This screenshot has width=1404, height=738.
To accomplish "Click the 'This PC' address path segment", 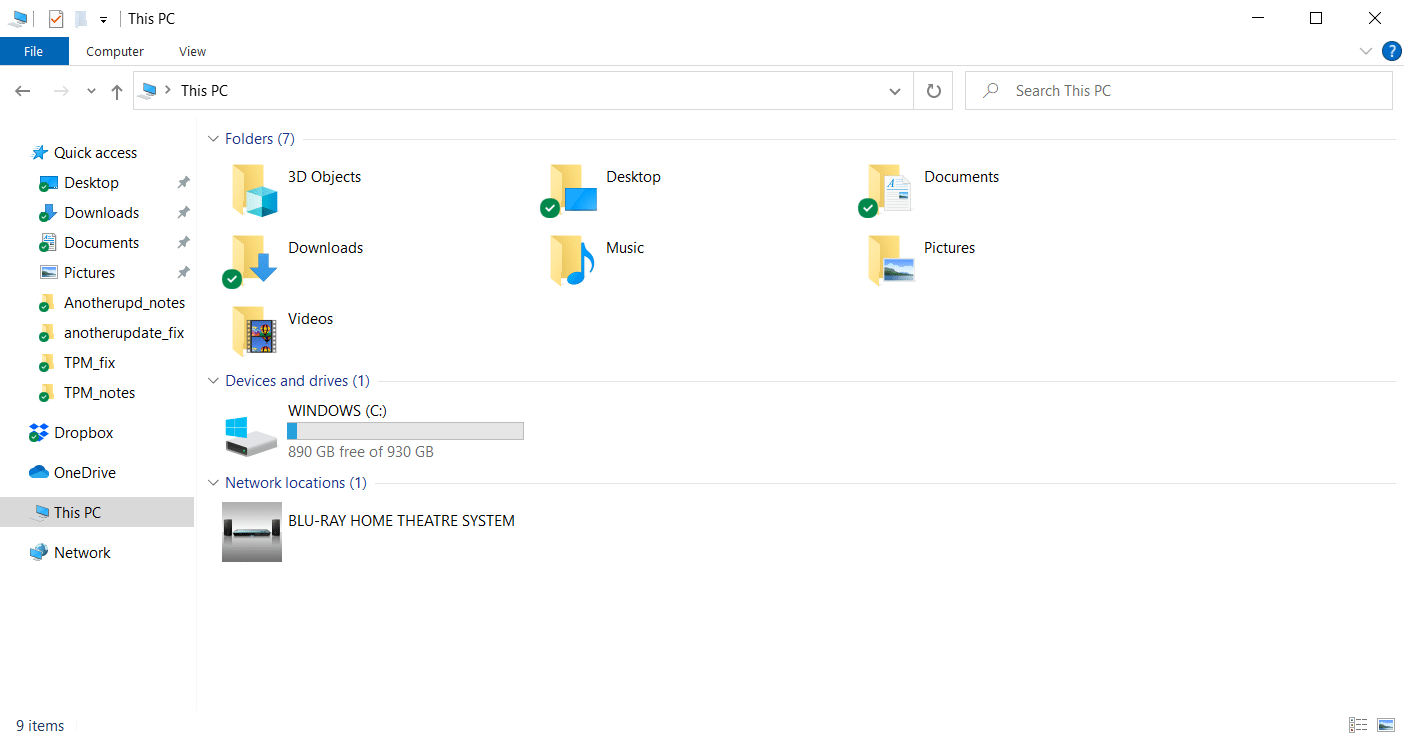I will (x=204, y=91).
